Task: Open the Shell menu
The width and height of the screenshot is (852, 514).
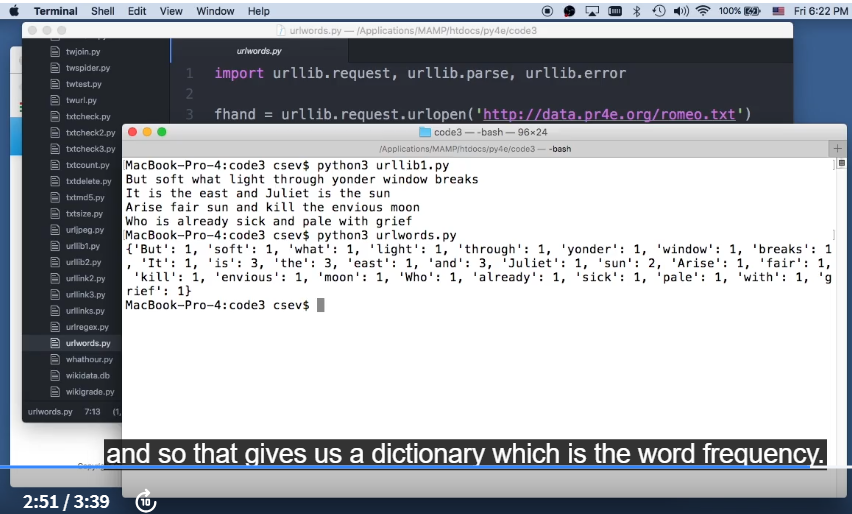Action: tap(103, 11)
